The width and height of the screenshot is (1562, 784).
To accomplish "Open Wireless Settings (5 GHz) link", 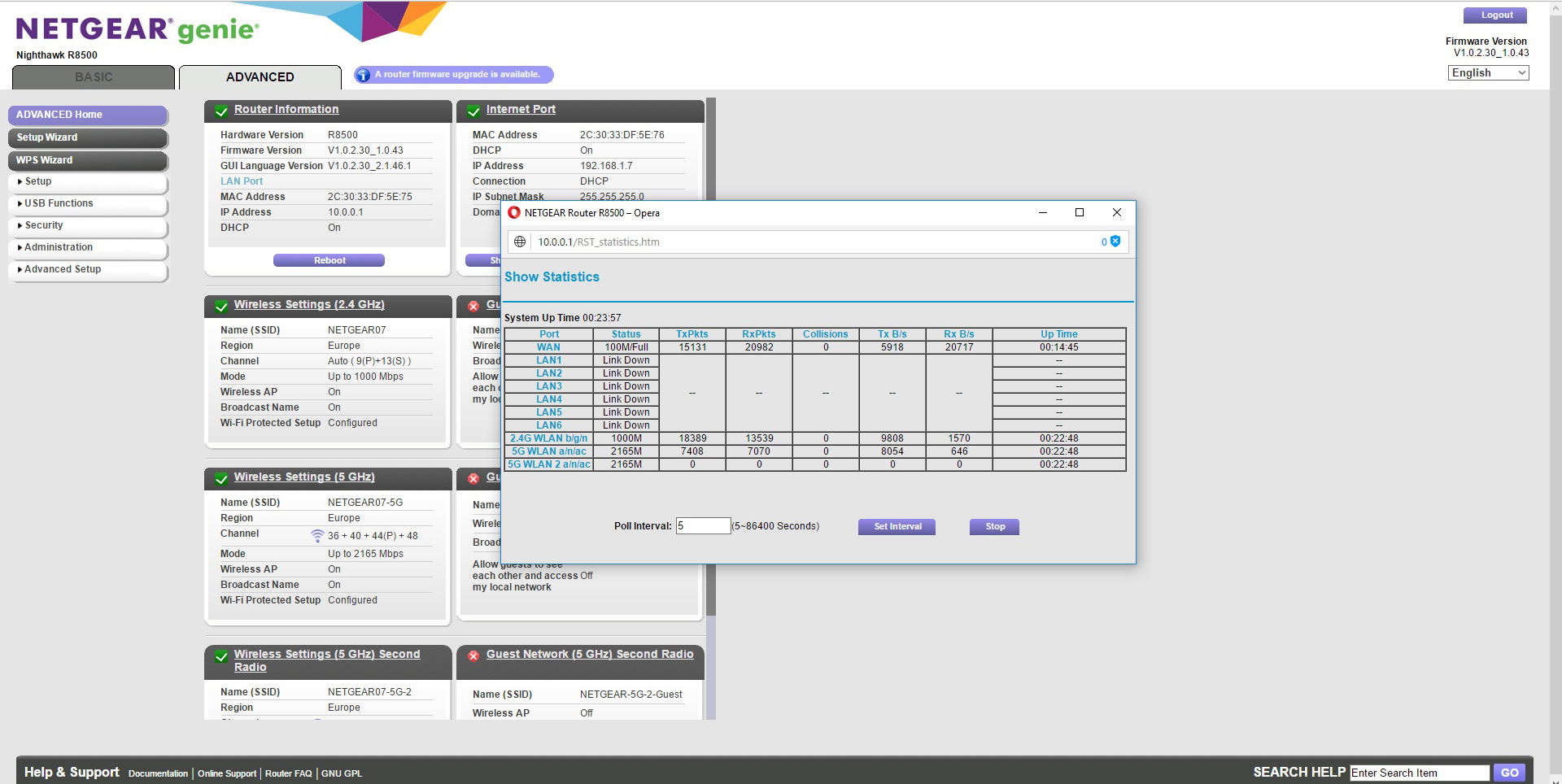I will [x=304, y=477].
